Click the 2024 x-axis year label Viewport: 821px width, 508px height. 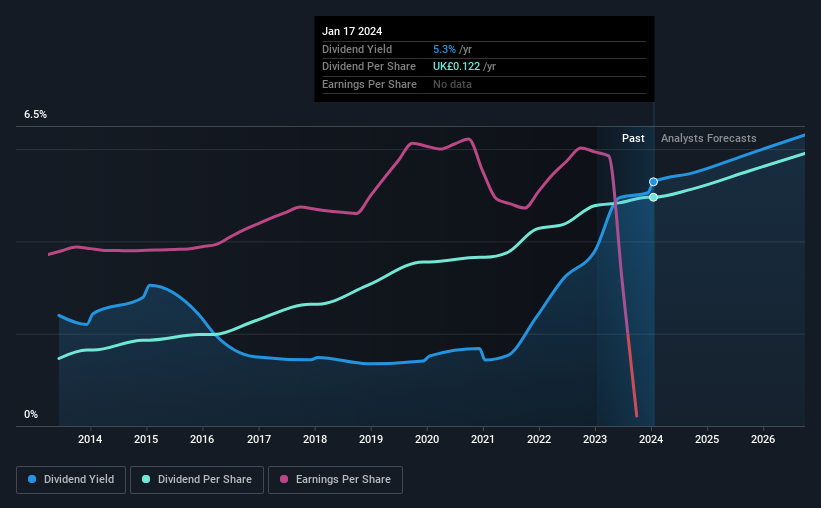651,439
